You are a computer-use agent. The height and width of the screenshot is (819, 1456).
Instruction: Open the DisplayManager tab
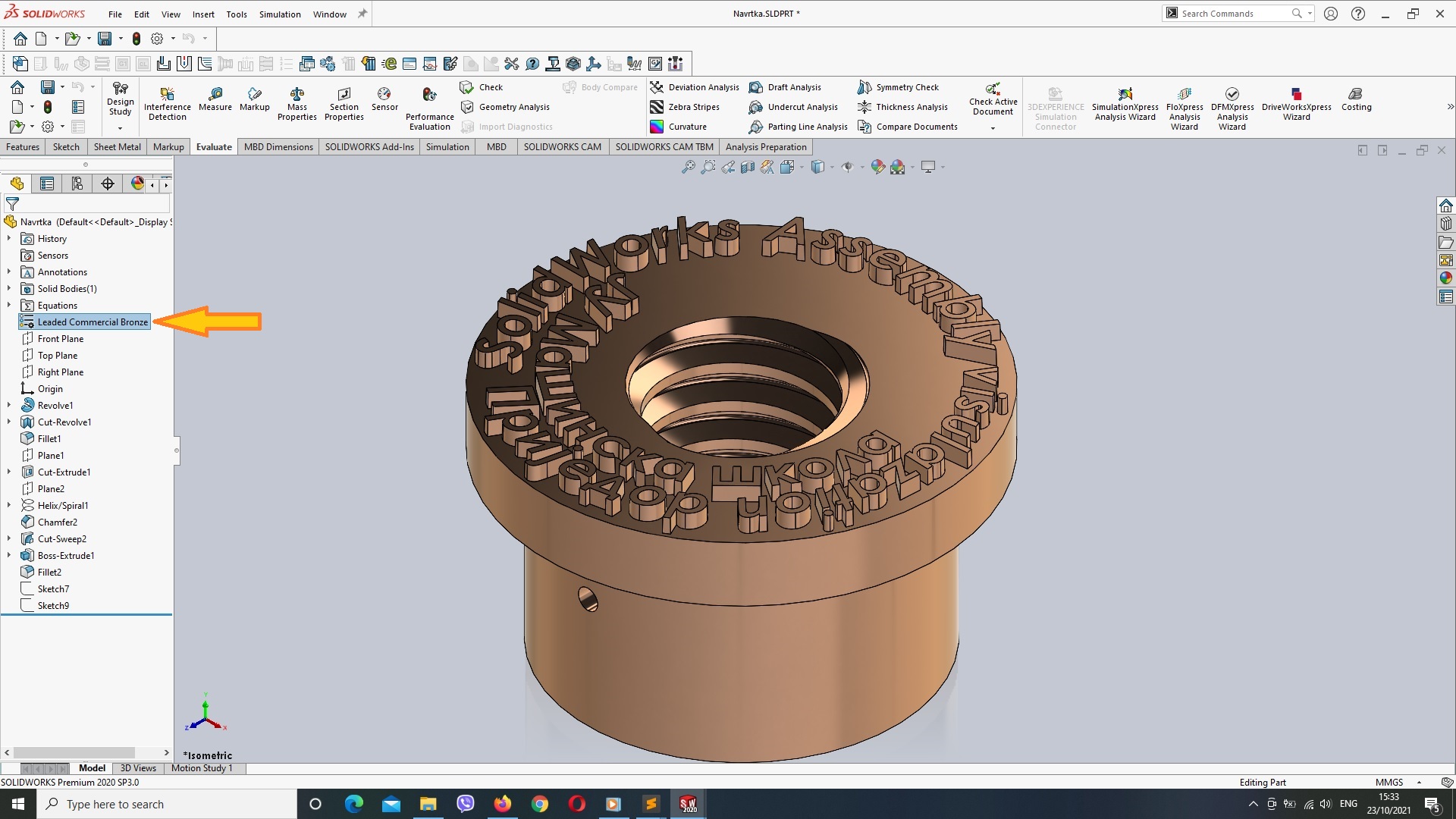(x=137, y=184)
